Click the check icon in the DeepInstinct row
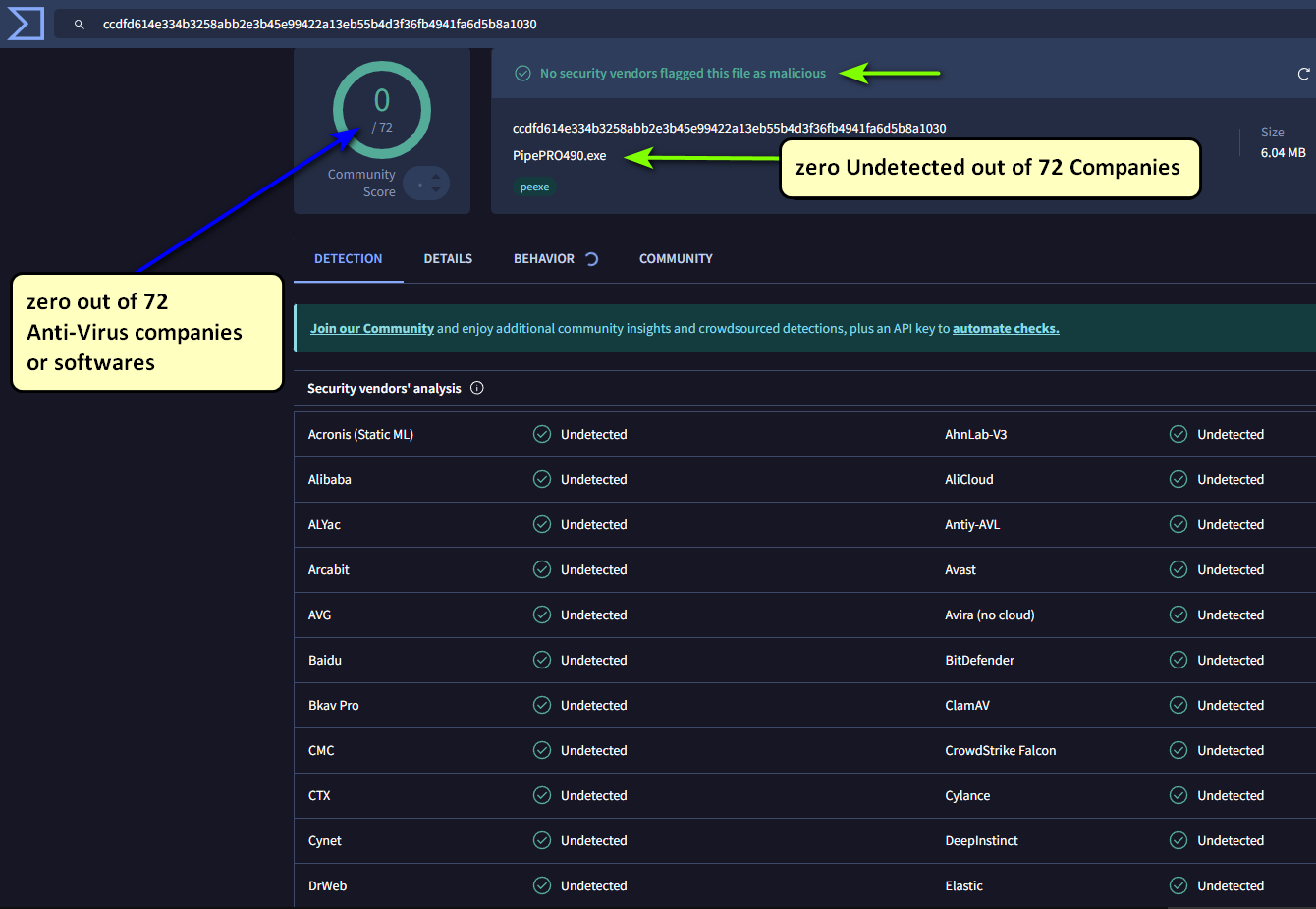This screenshot has height=909, width=1316. click(1179, 840)
